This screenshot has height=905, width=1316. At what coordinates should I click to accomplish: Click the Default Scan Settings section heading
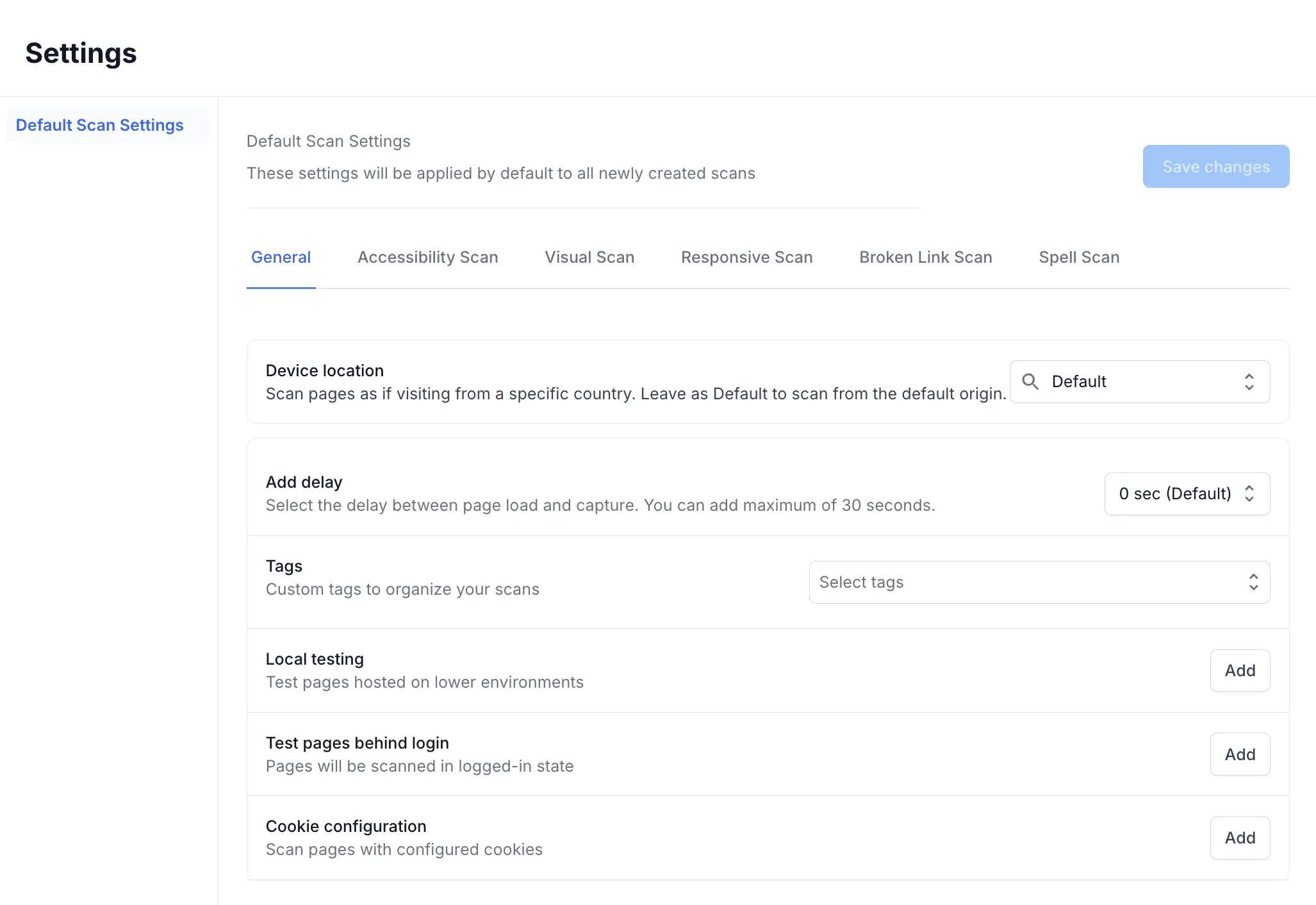point(328,141)
